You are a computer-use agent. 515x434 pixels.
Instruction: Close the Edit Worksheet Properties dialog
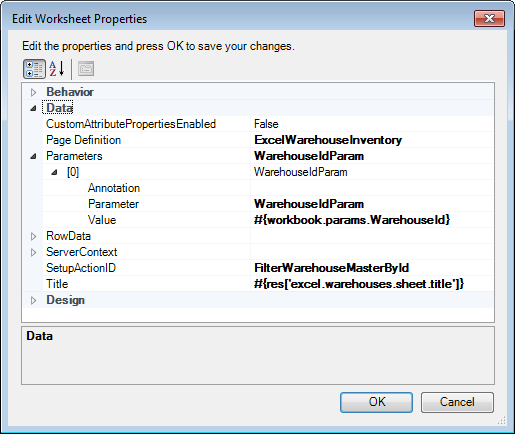point(489,18)
